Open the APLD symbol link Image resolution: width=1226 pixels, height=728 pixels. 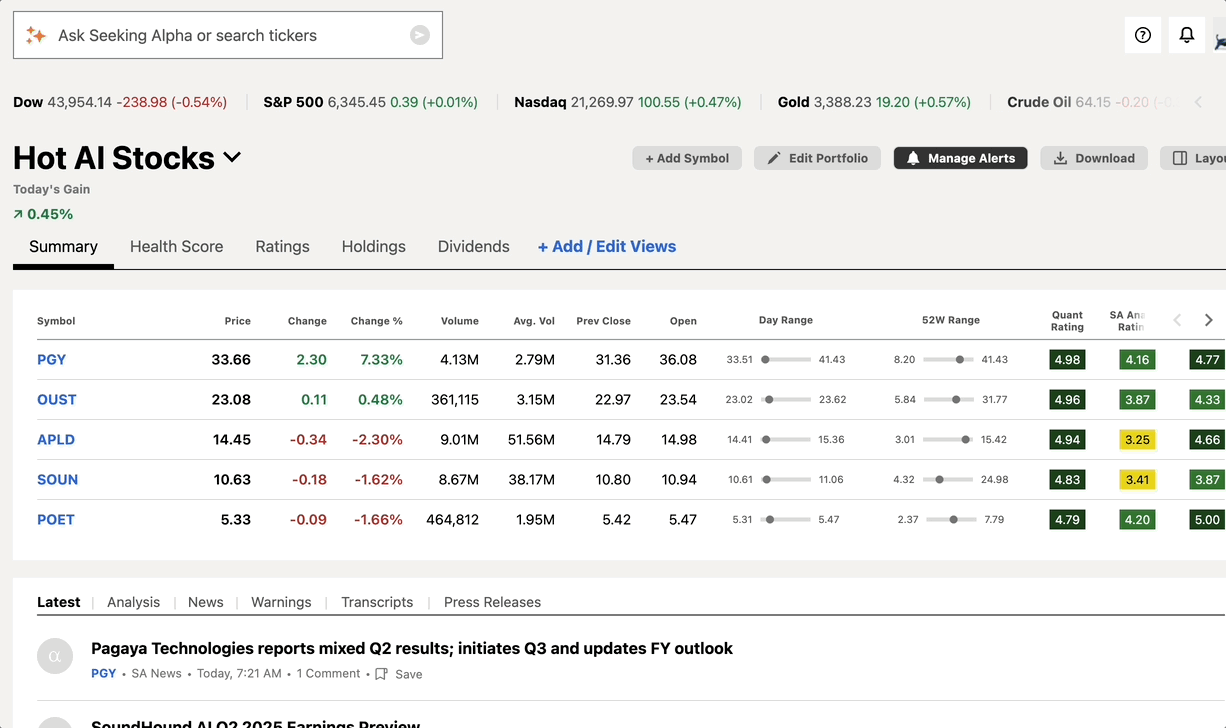56,440
